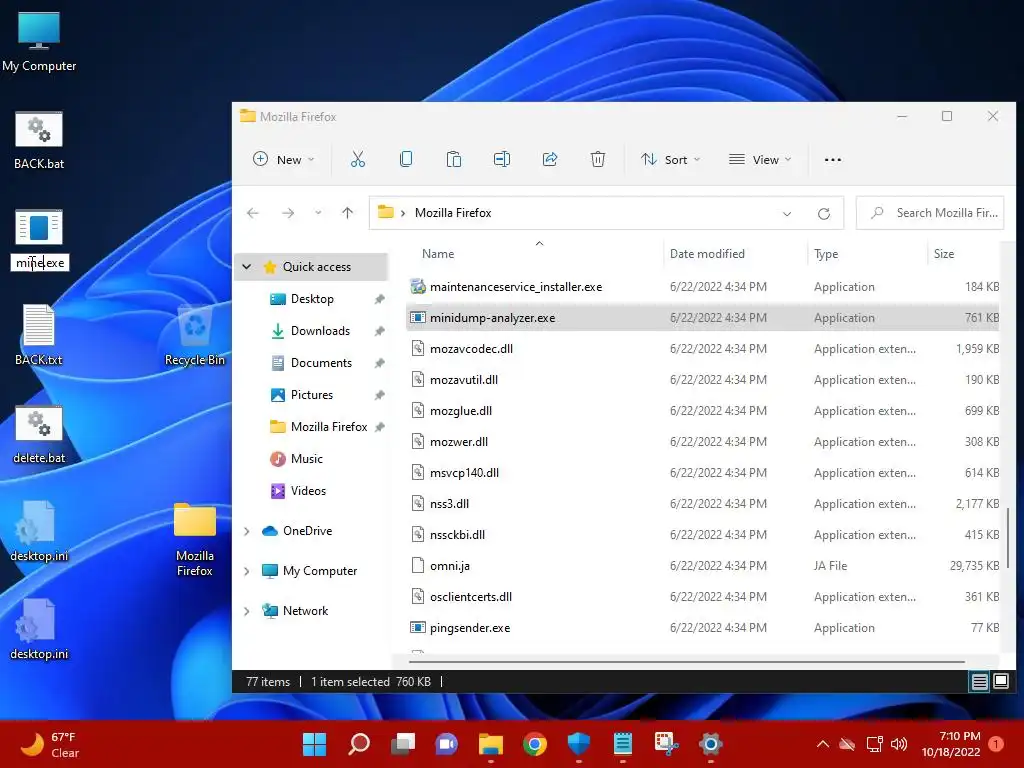The image size is (1024, 768).
Task: Click the Cut scissors icon
Action: [357, 159]
